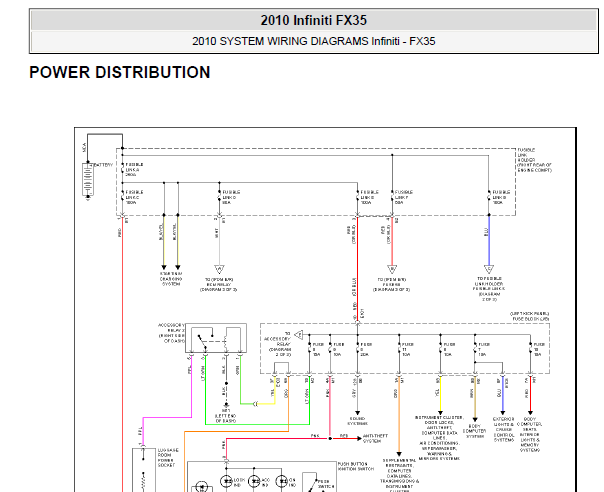Click the 'FUSIBLE LINK F' label
The width and height of the screenshot is (604, 492).
pos(404,197)
